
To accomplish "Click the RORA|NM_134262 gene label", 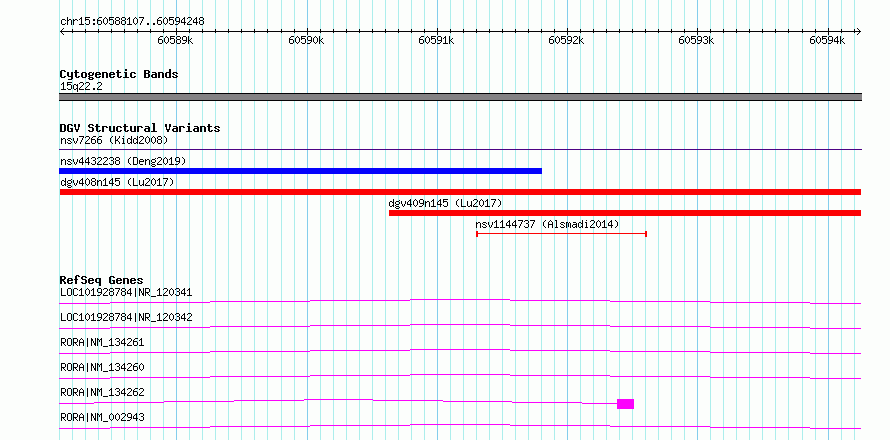I will click(x=102, y=392).
